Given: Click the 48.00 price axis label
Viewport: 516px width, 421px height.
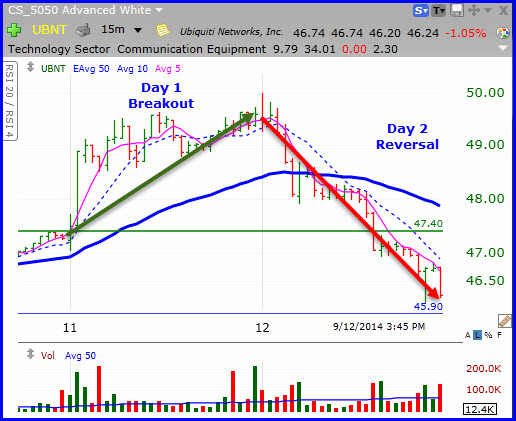Looking at the screenshot, I should point(485,198).
